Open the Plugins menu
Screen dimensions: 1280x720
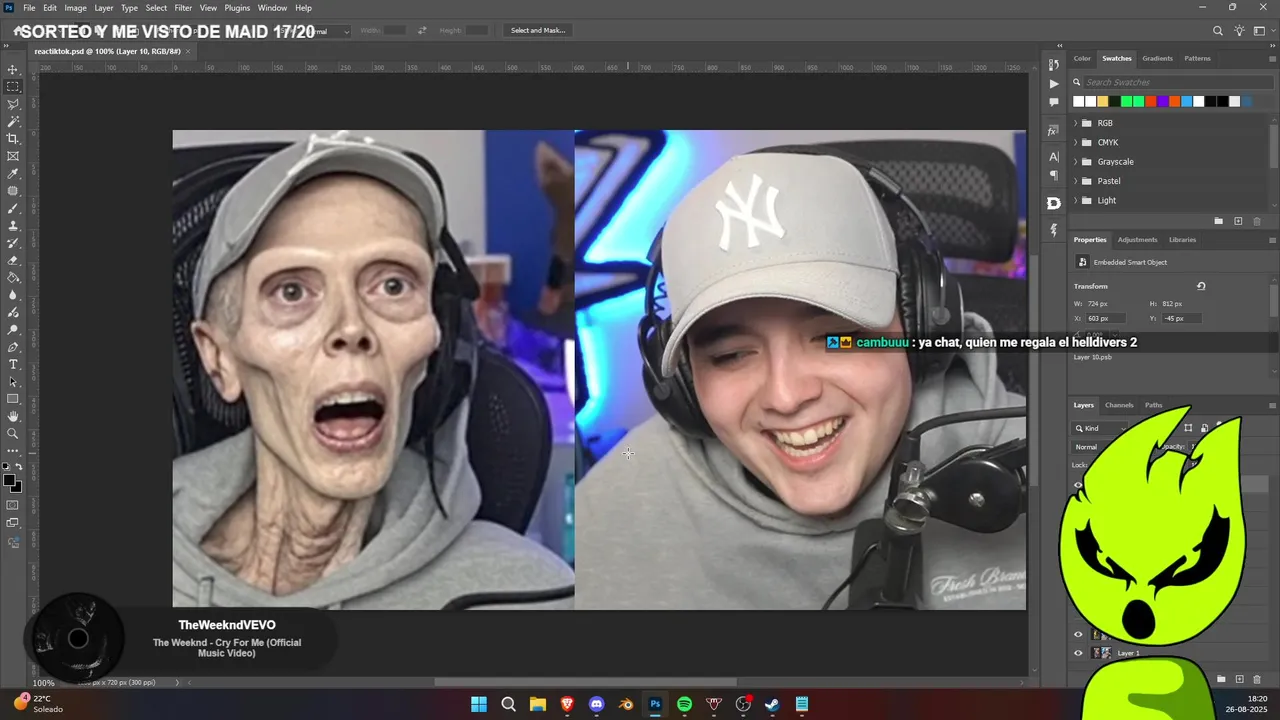(237, 8)
